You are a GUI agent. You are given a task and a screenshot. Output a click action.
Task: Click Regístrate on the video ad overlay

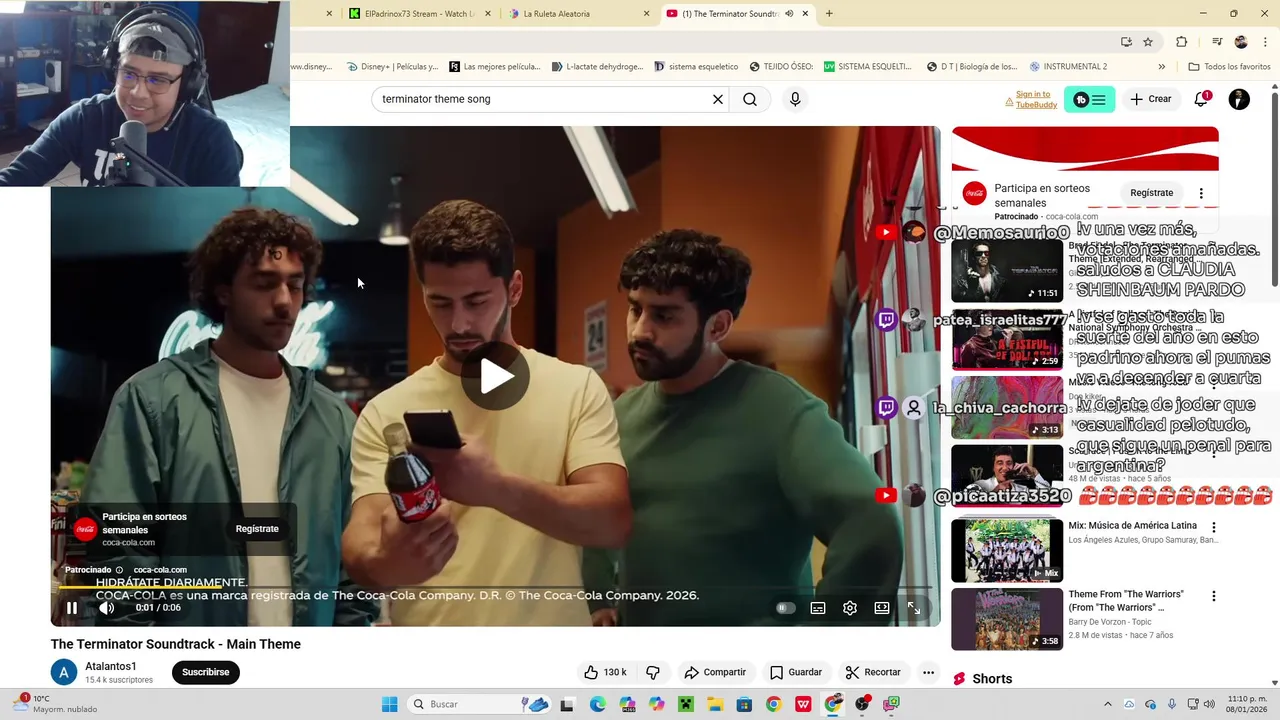257,529
